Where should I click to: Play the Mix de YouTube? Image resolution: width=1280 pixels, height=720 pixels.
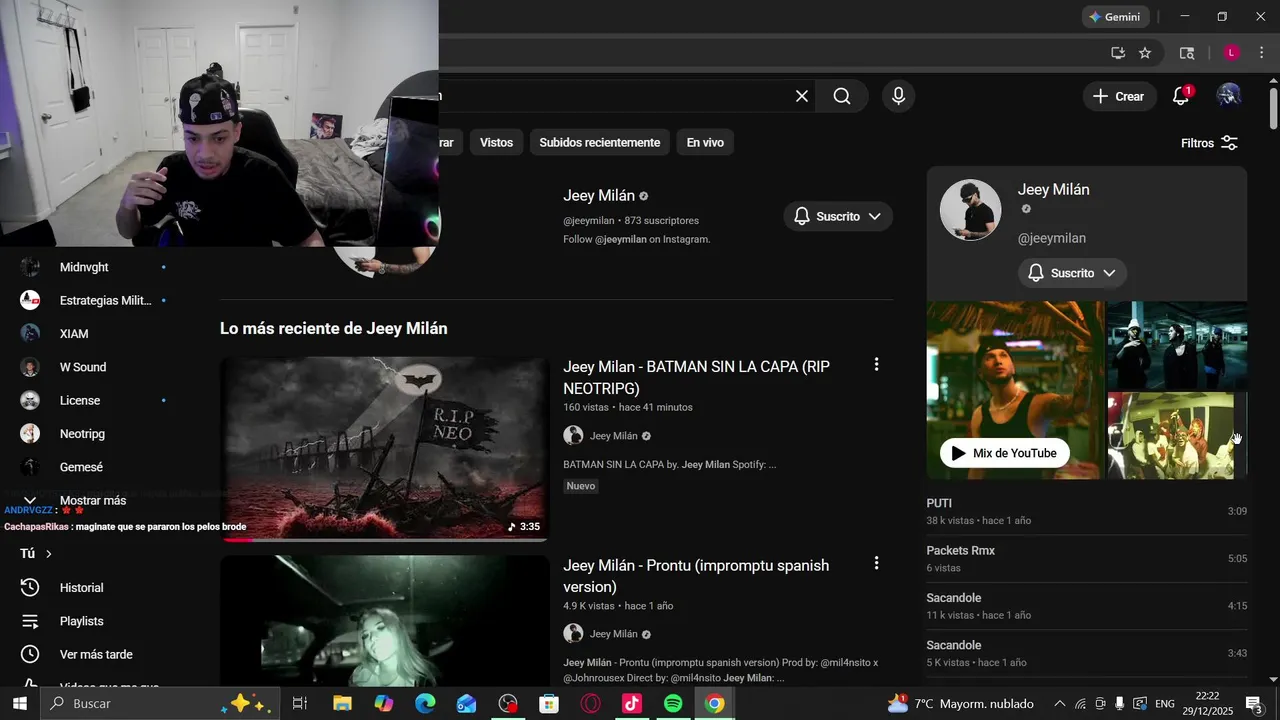click(x=1005, y=453)
